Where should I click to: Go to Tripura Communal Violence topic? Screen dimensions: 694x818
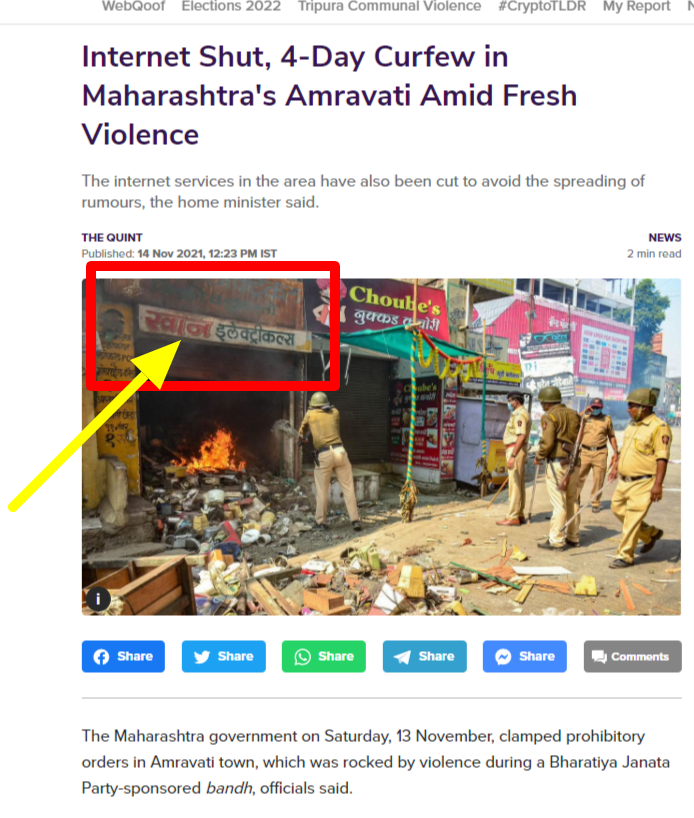point(389,6)
